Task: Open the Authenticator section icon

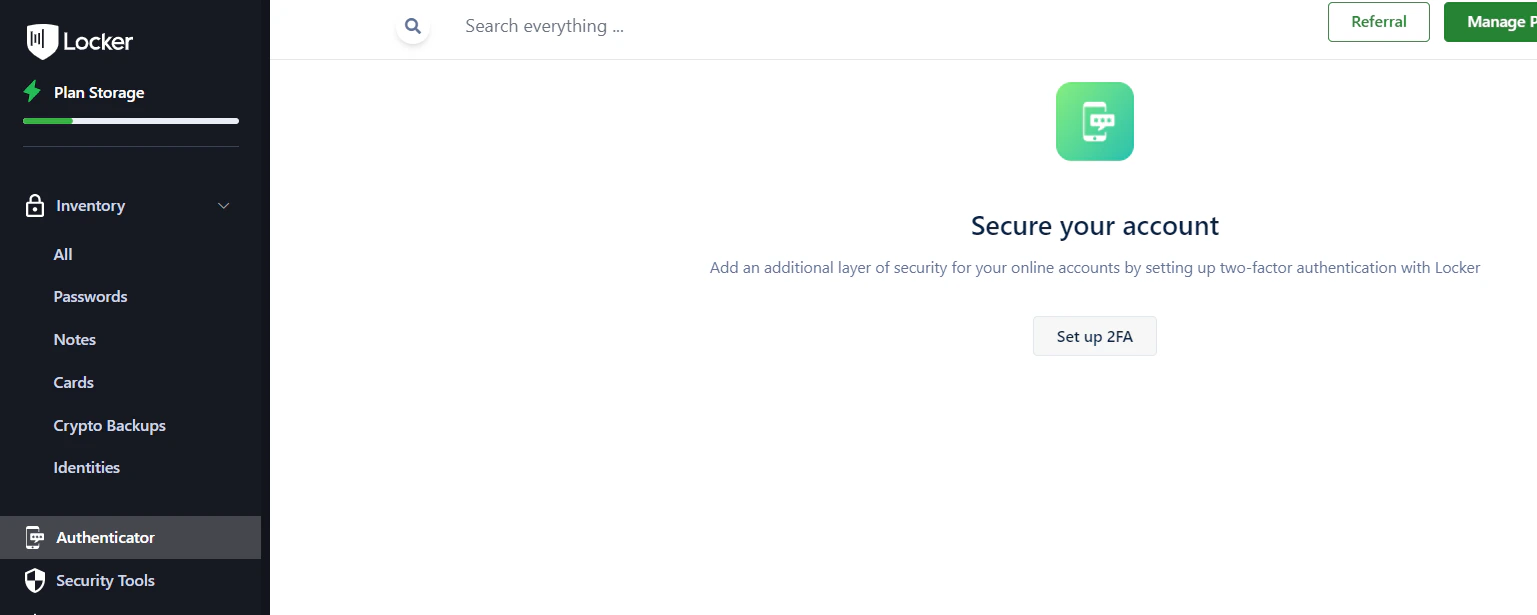Action: tap(35, 537)
